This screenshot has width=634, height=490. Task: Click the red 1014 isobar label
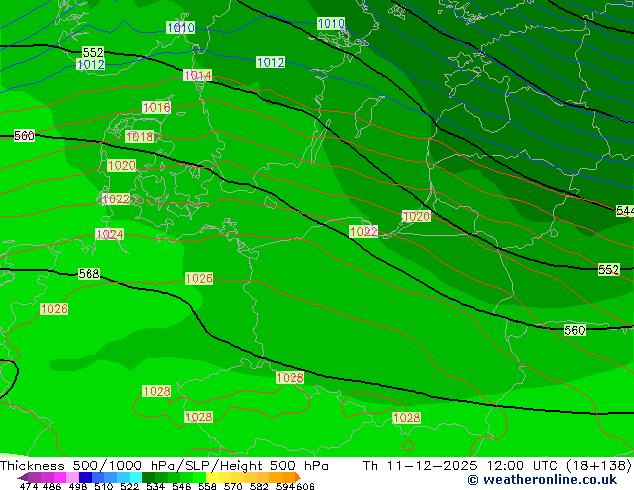(197, 75)
